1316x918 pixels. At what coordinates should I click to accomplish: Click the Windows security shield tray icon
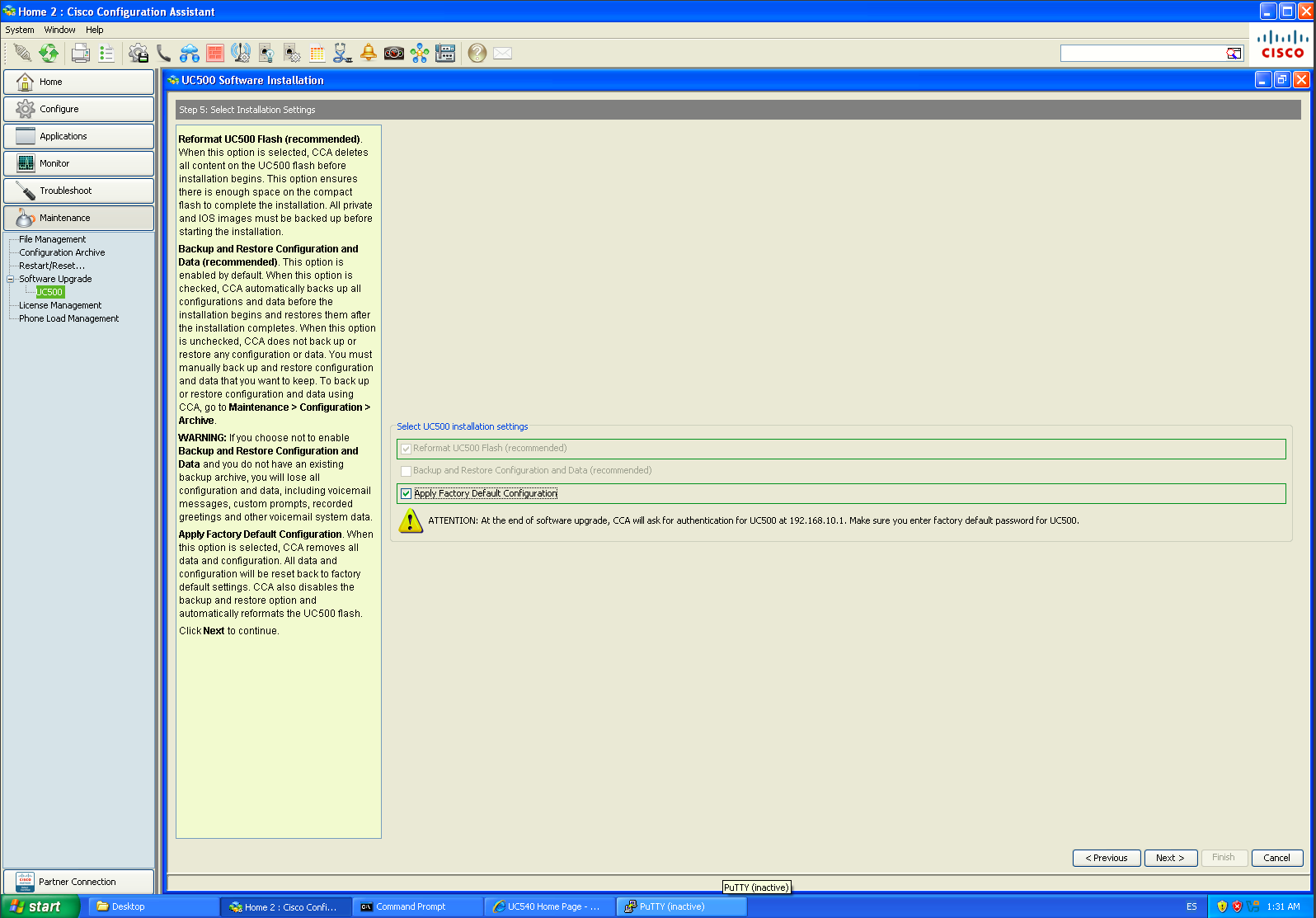coord(1222,906)
